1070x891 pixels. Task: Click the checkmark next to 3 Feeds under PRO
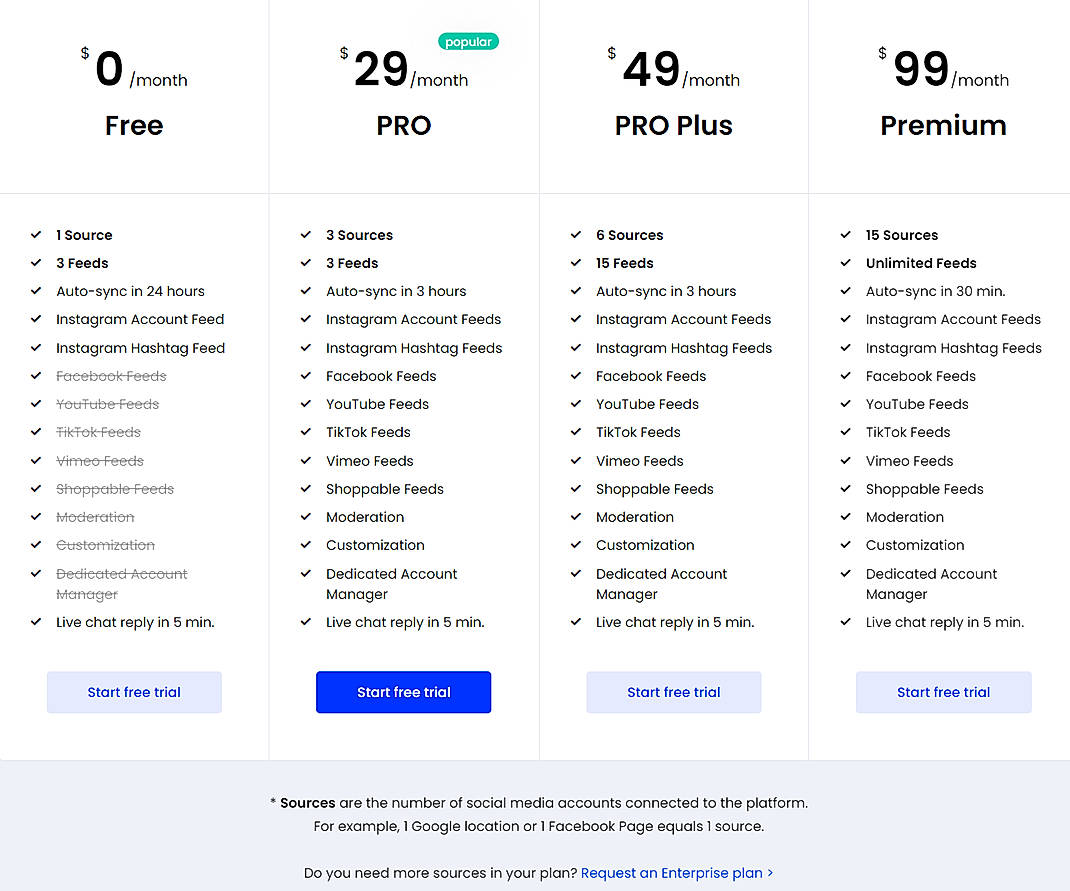pos(306,263)
